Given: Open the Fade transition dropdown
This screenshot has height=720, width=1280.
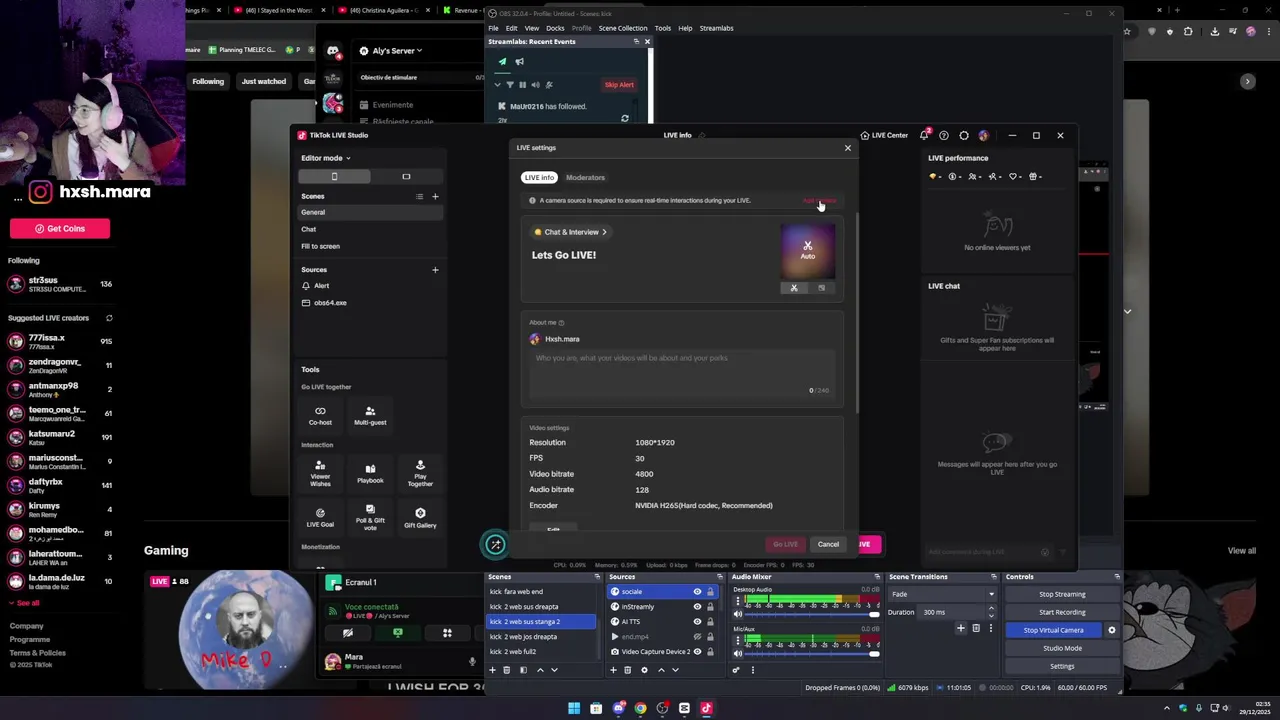Looking at the screenshot, I should tap(942, 594).
